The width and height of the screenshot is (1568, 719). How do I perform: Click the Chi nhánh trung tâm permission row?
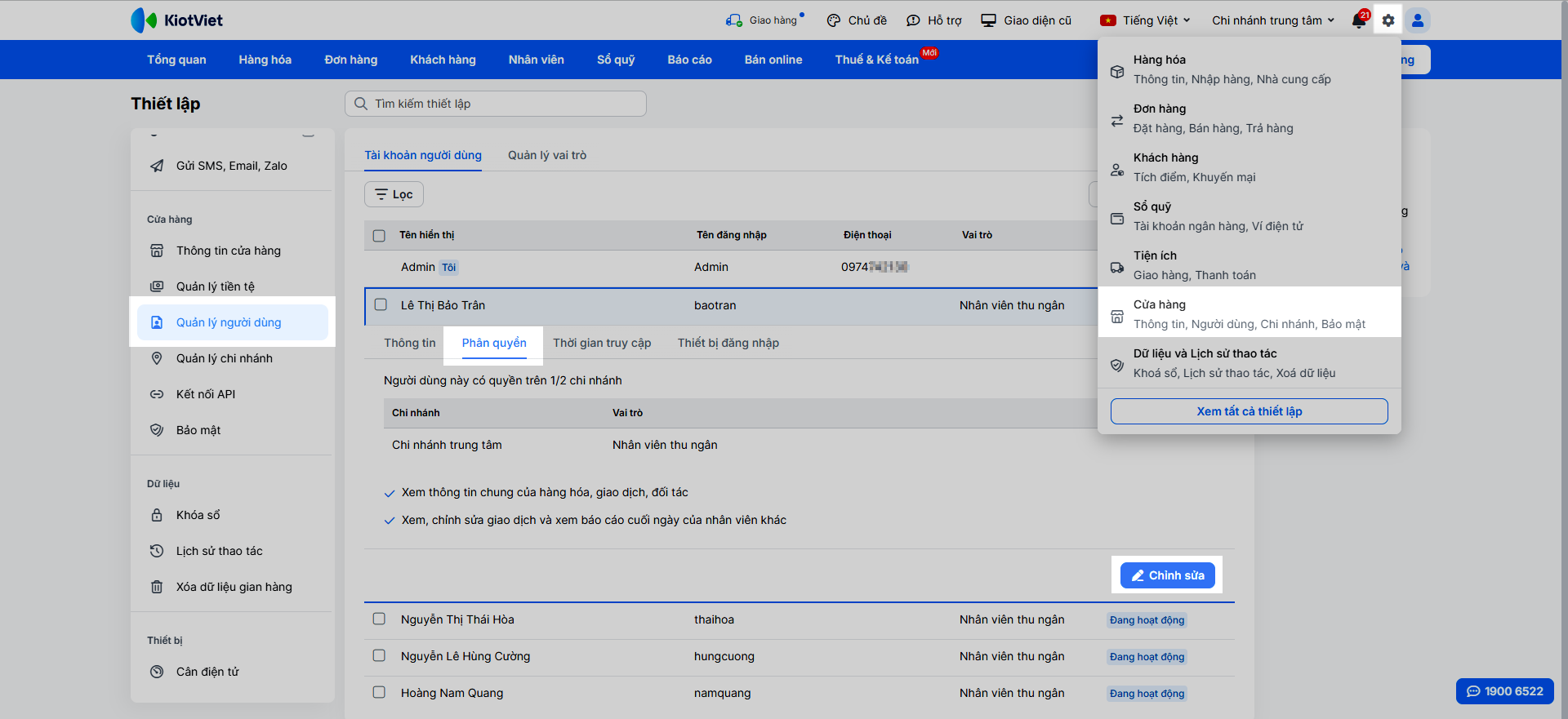[739, 445]
